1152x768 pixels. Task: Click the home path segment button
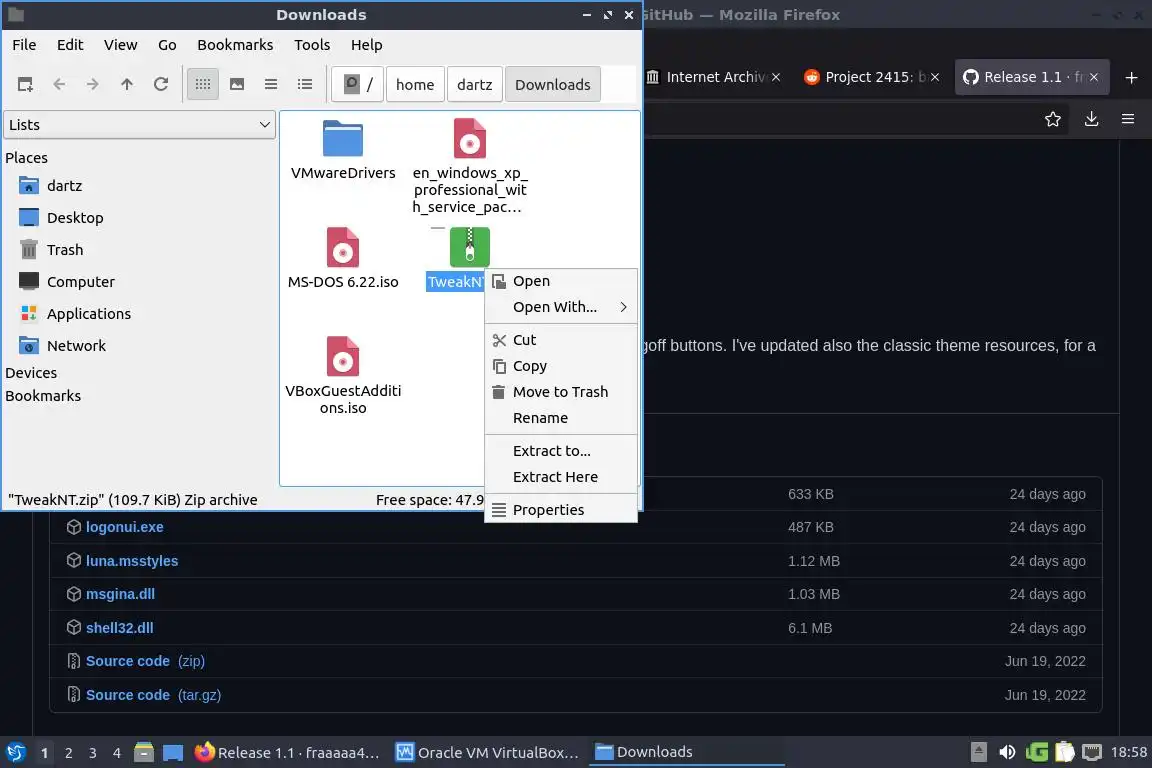tap(415, 85)
